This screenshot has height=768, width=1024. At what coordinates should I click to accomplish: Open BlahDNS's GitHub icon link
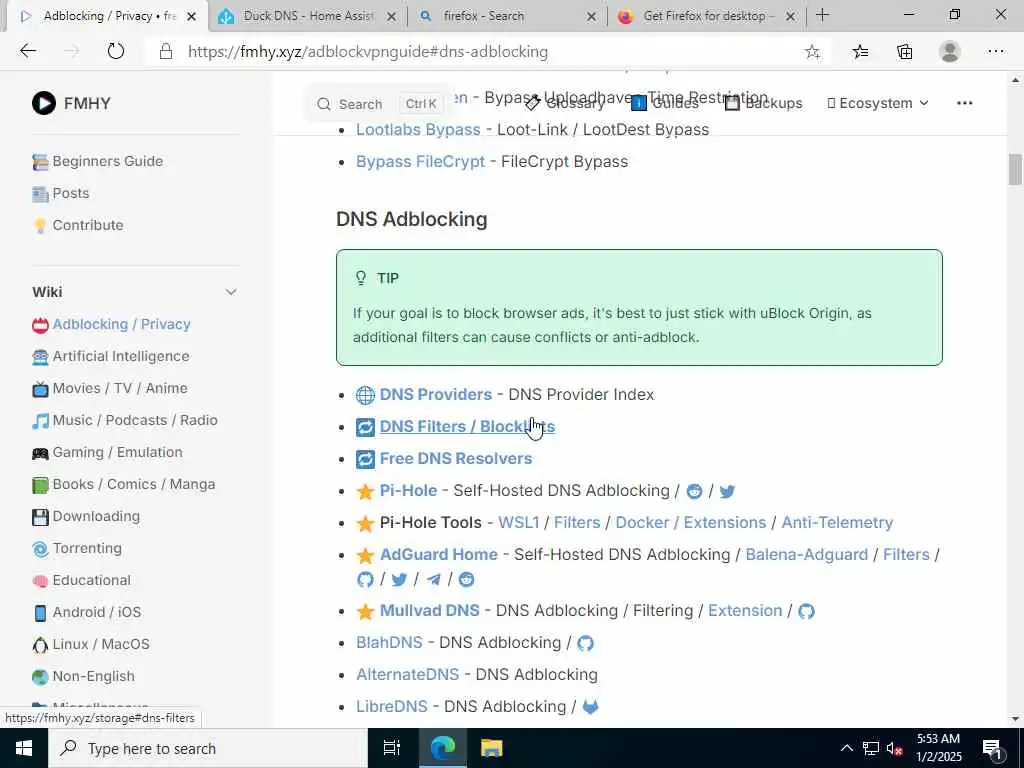pos(585,643)
